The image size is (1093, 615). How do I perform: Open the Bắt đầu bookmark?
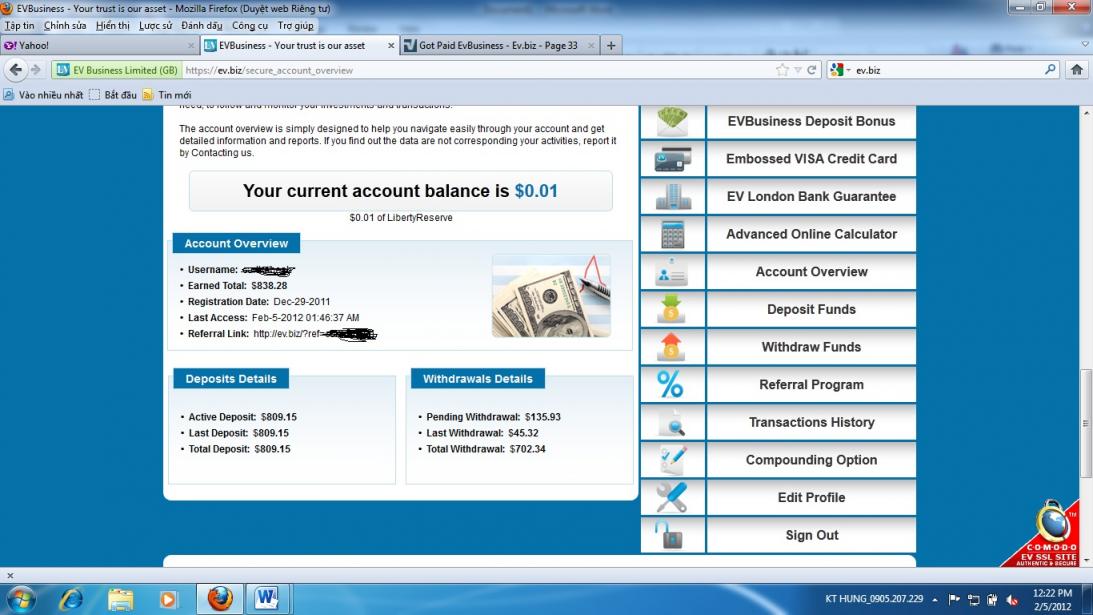113,95
